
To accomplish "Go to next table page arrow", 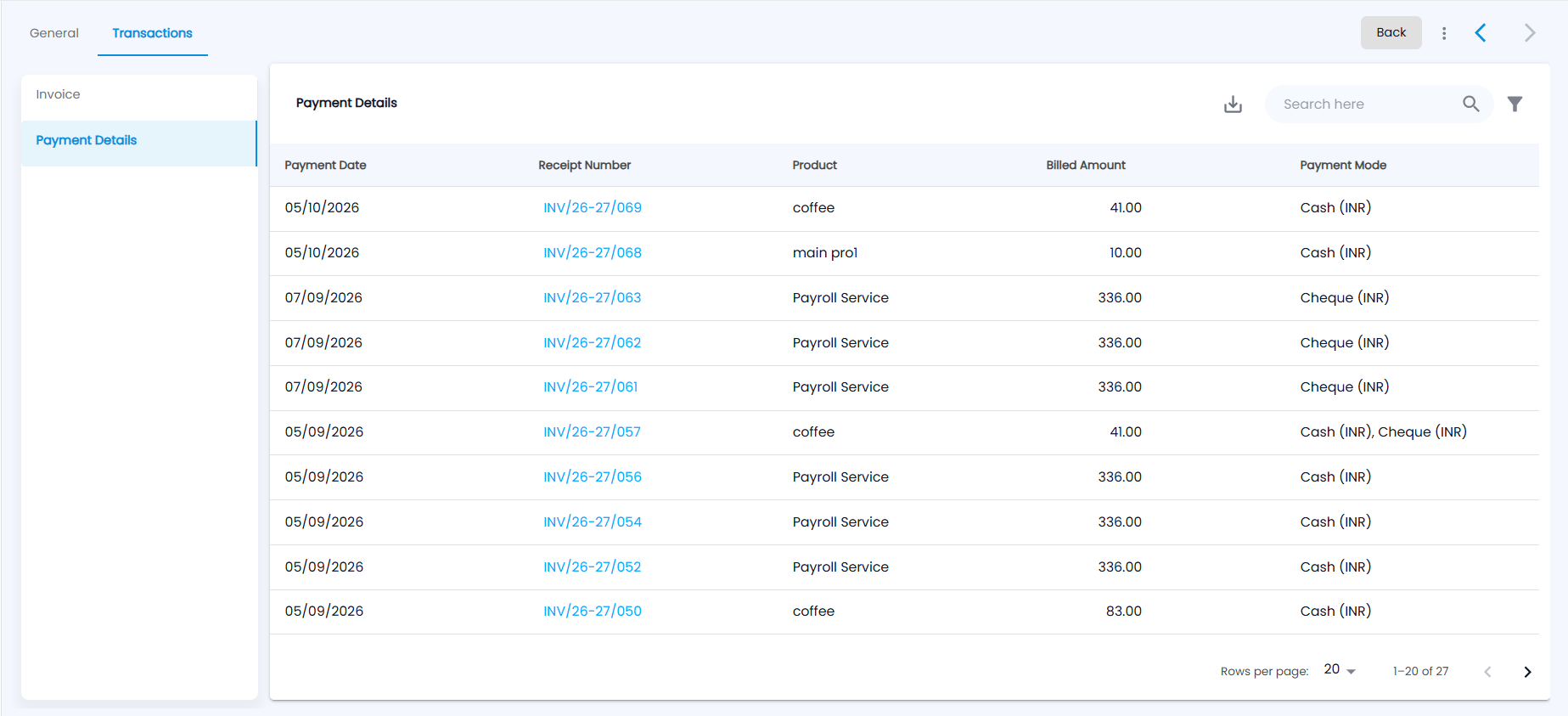I will [1527, 672].
